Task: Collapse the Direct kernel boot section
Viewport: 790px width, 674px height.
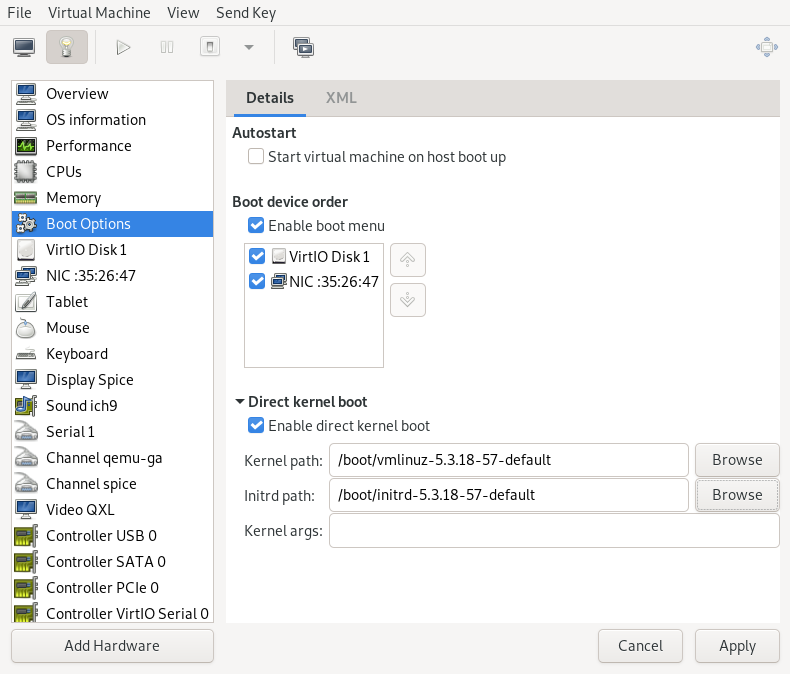Action: (x=239, y=402)
